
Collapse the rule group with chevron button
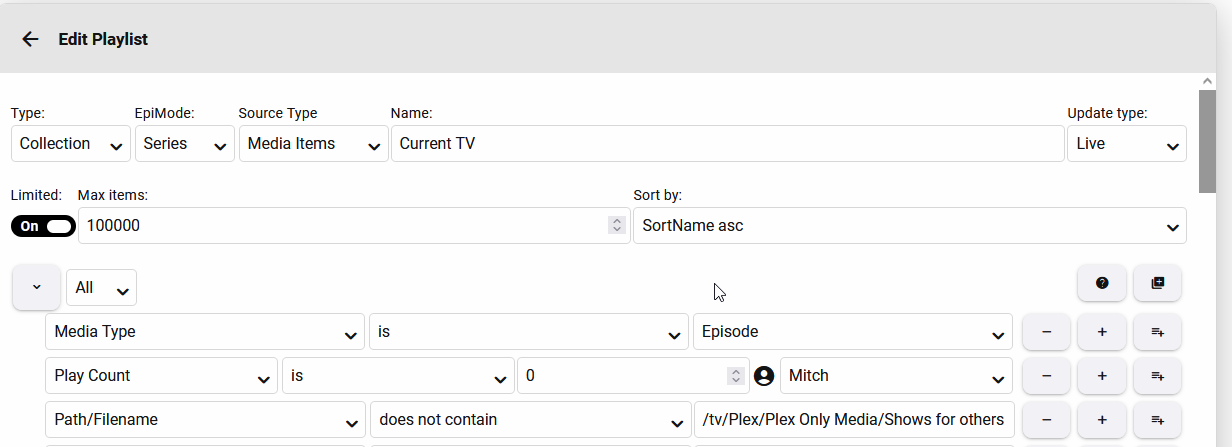pos(37,288)
